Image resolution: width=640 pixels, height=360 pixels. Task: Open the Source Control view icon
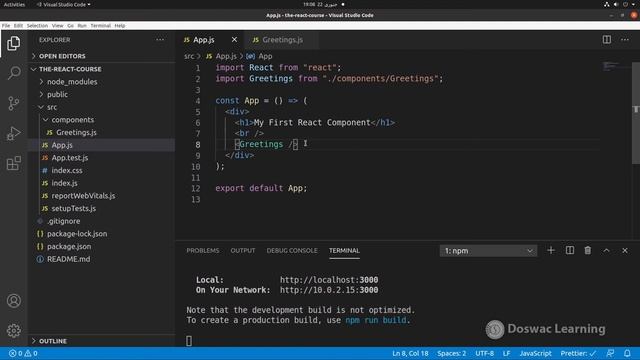[x=13, y=103]
